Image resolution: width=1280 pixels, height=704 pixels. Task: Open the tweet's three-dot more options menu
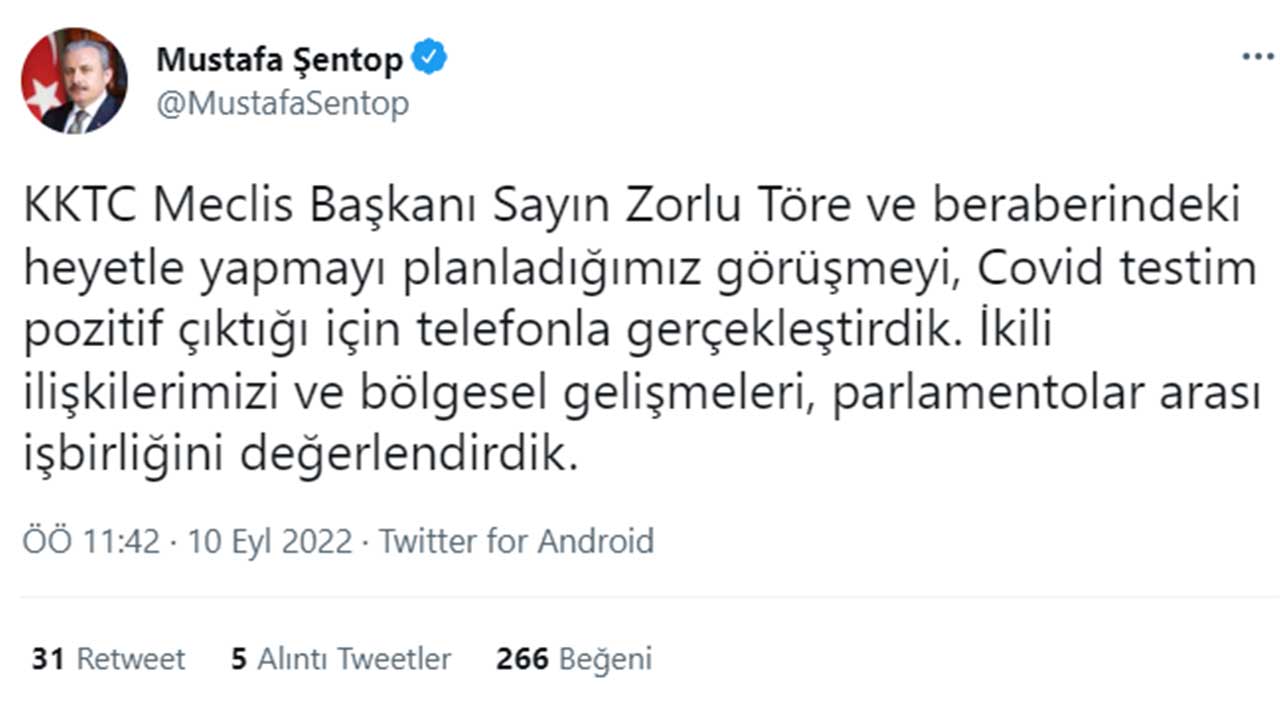click(1257, 57)
